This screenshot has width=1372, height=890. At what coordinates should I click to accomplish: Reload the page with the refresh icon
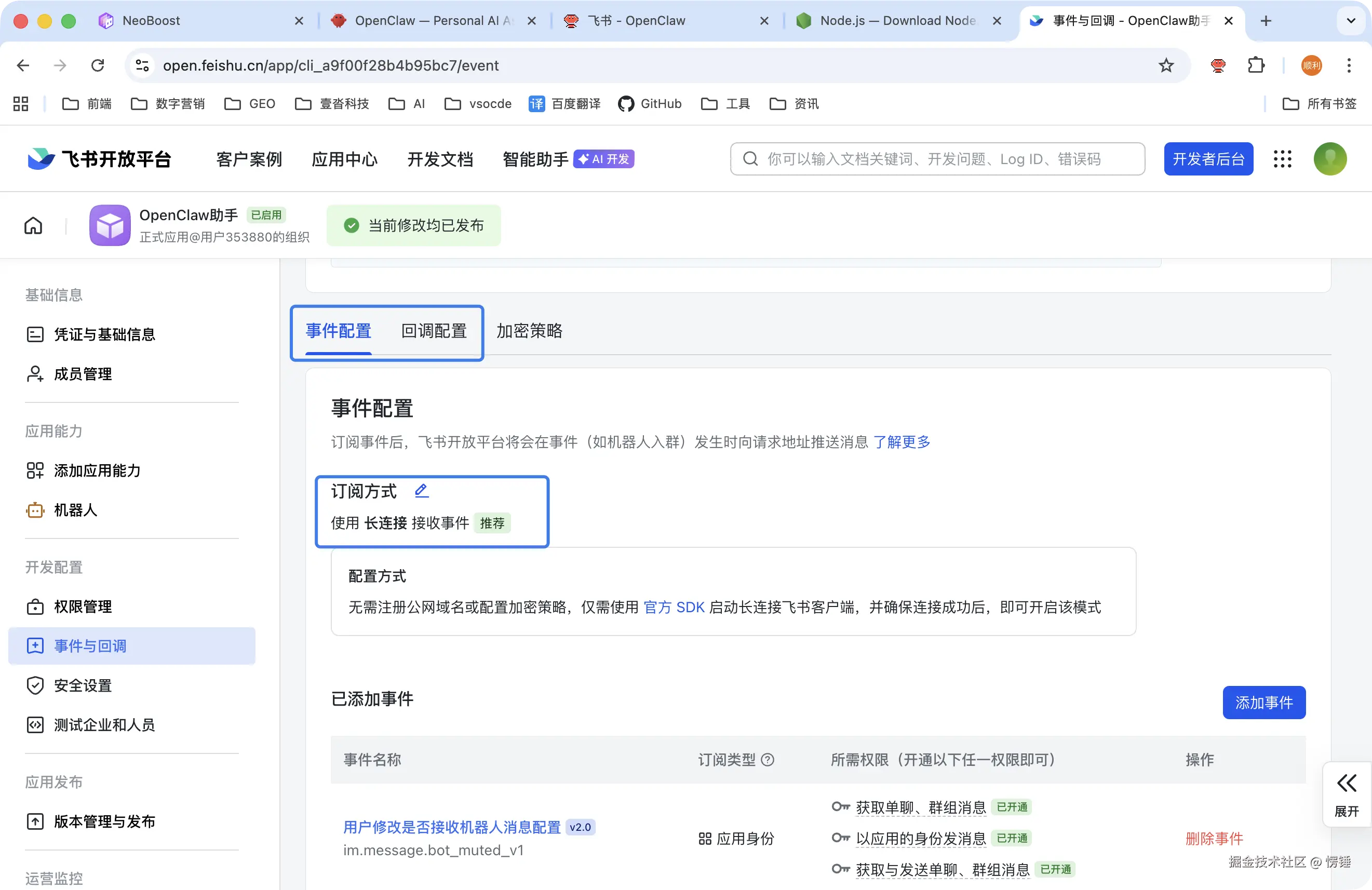98,65
